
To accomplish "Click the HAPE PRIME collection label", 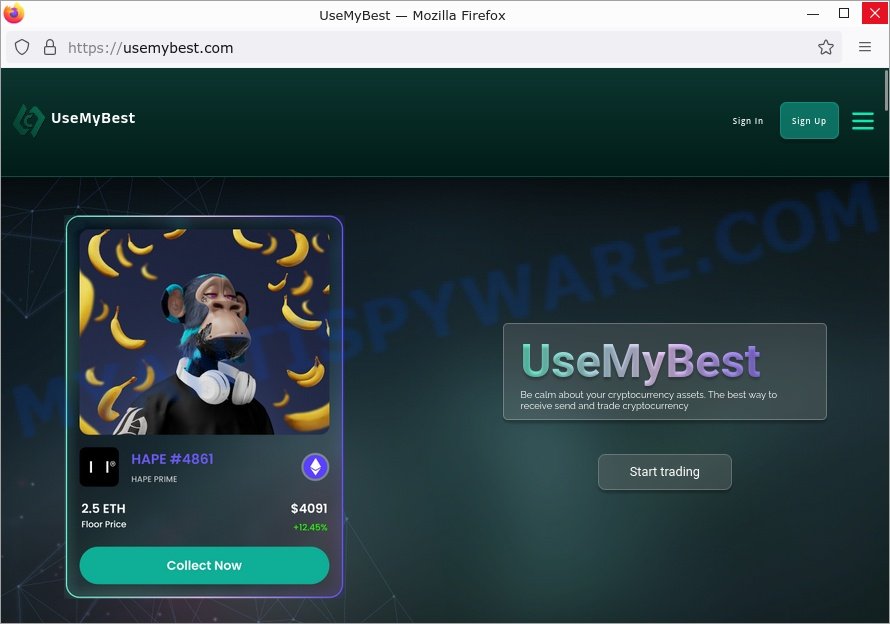I will 154,479.
